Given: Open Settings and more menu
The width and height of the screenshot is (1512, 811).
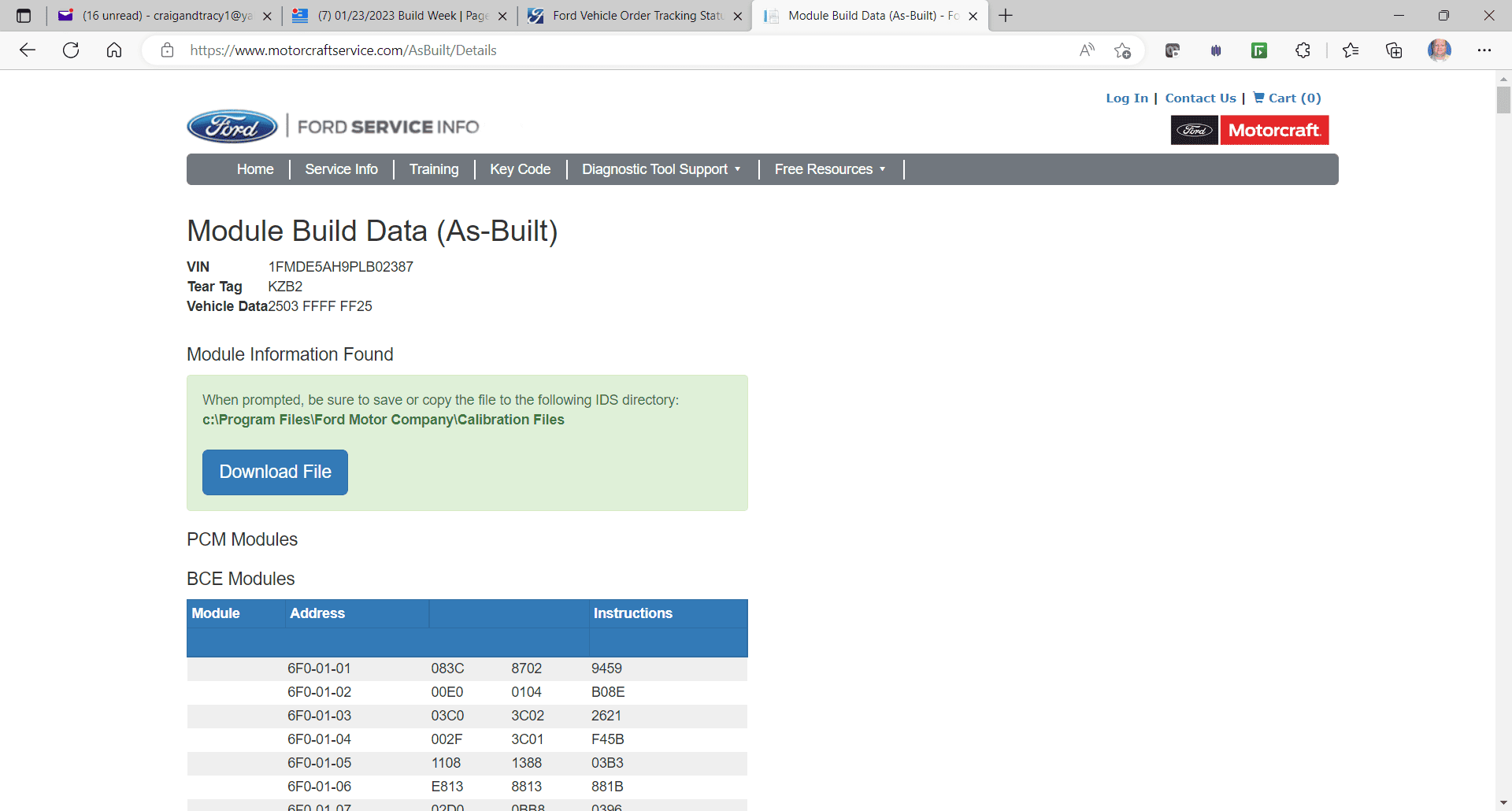Looking at the screenshot, I should click(x=1484, y=50).
